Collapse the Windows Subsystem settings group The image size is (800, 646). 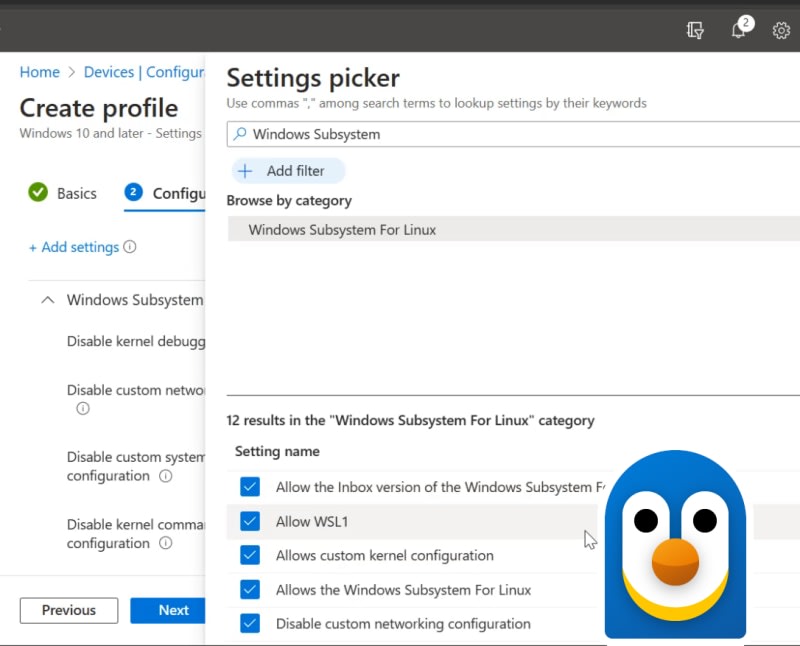click(x=47, y=300)
